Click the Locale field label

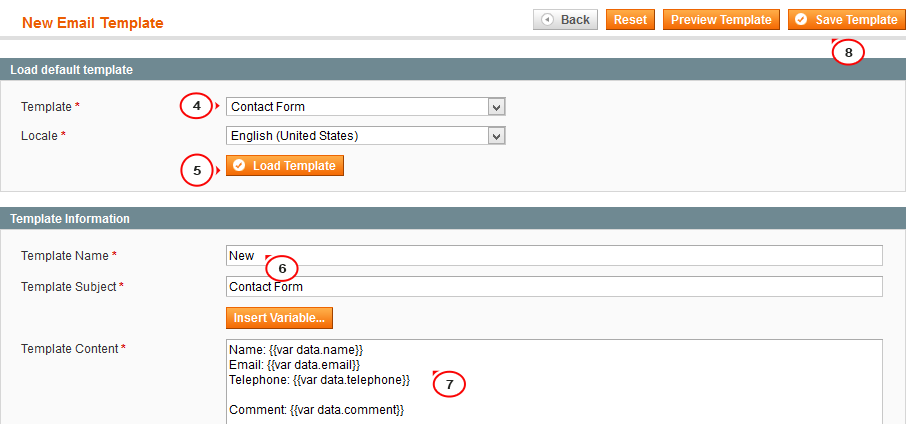(39, 136)
